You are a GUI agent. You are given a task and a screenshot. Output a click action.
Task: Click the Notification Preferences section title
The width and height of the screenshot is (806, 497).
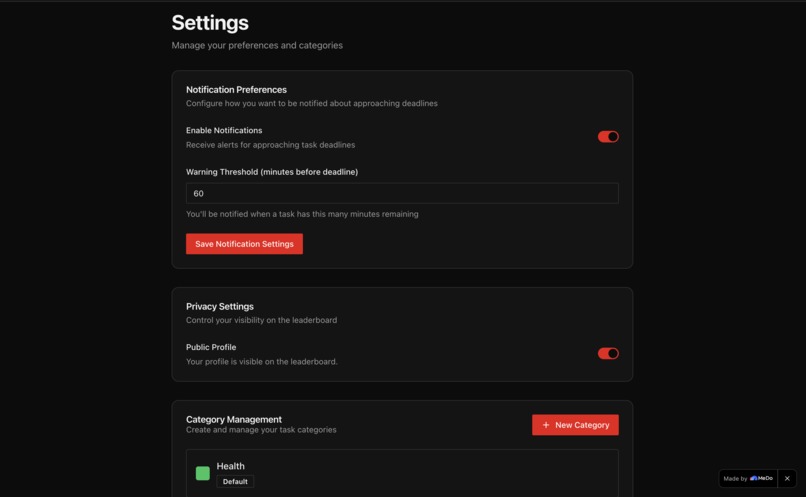pos(236,89)
